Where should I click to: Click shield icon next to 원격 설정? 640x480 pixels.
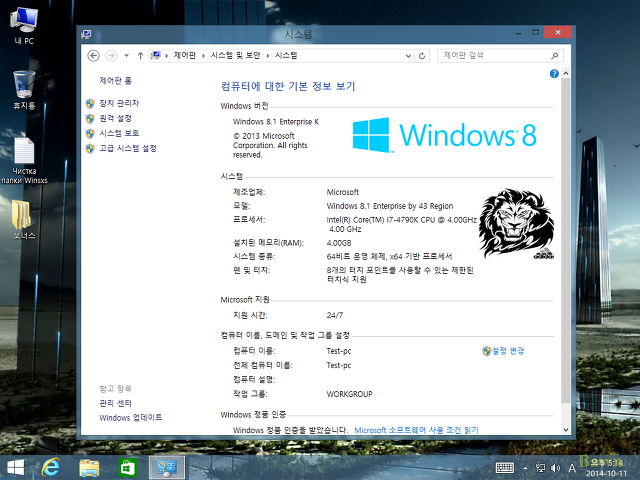click(x=90, y=119)
